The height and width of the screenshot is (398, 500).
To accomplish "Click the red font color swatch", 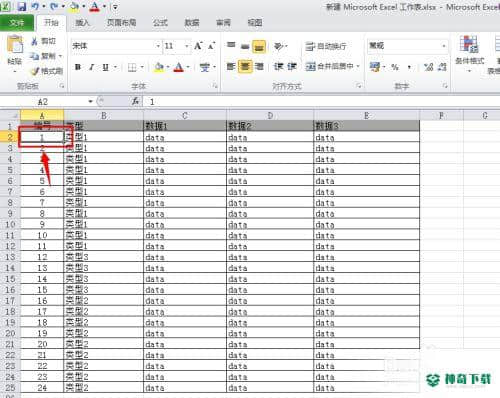I will point(179,67).
